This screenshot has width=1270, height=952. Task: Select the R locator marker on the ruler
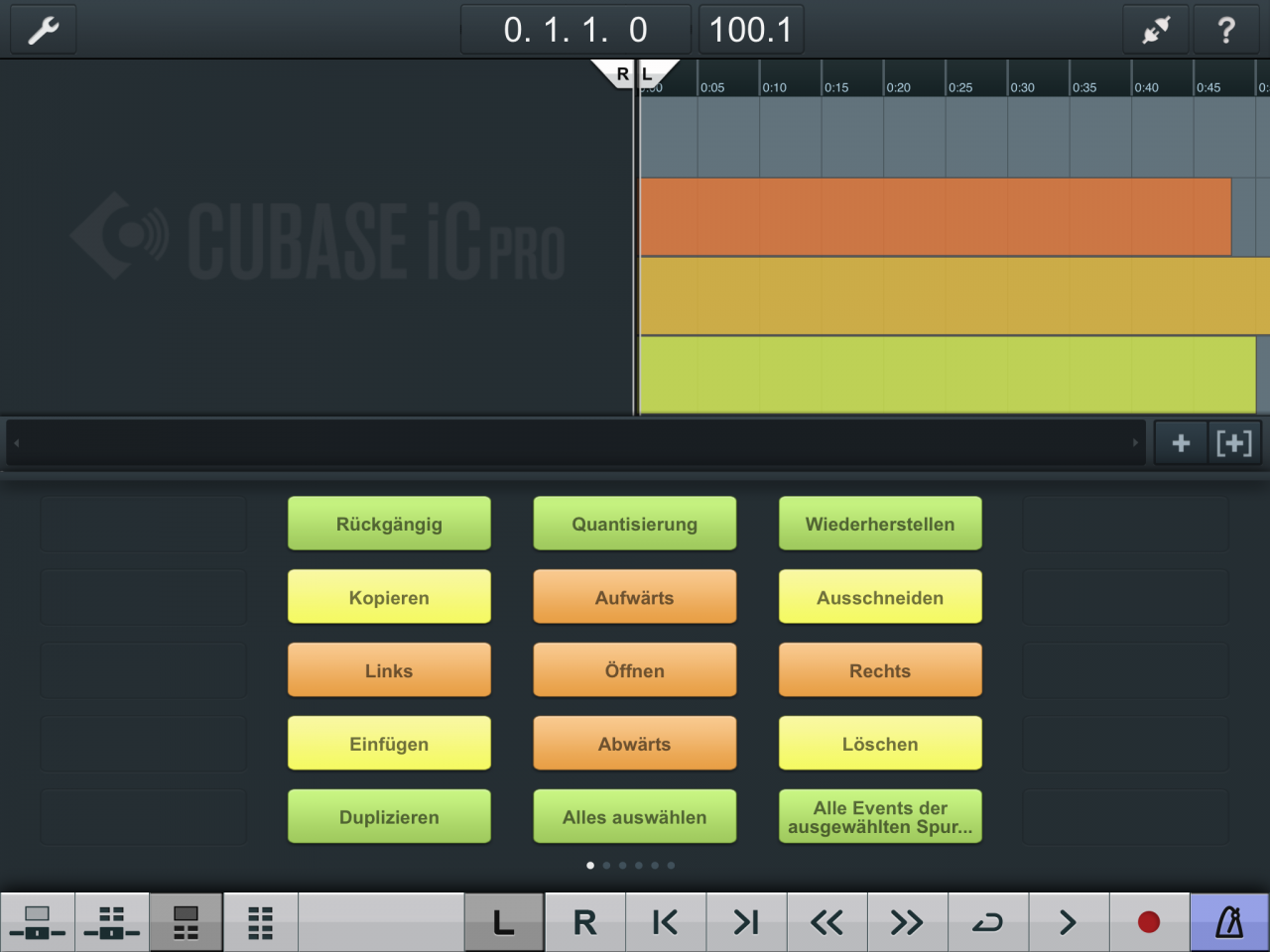pyautogui.click(x=615, y=73)
